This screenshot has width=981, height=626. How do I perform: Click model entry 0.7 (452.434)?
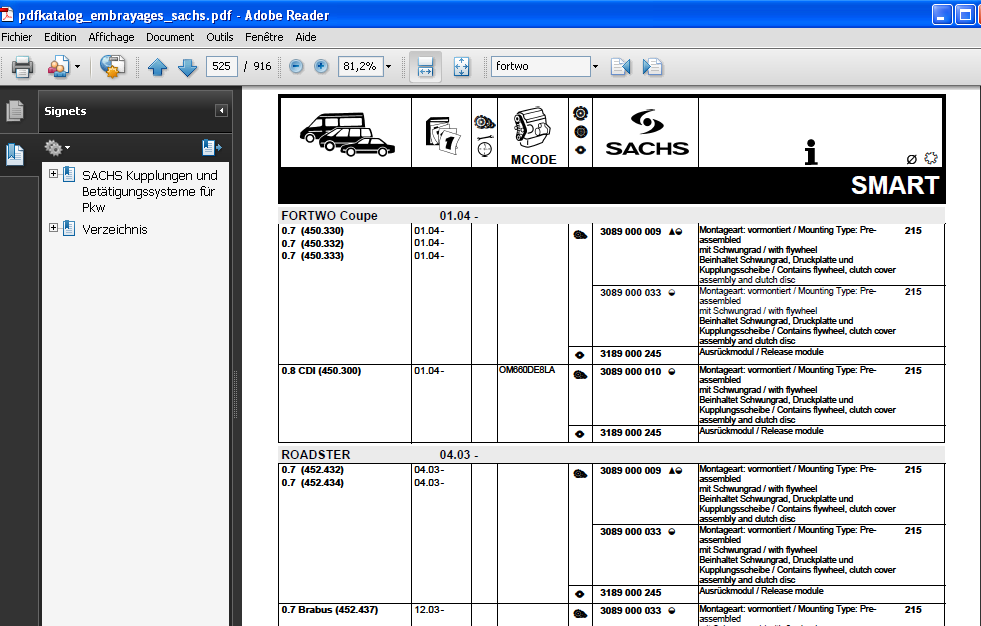click(x=312, y=483)
